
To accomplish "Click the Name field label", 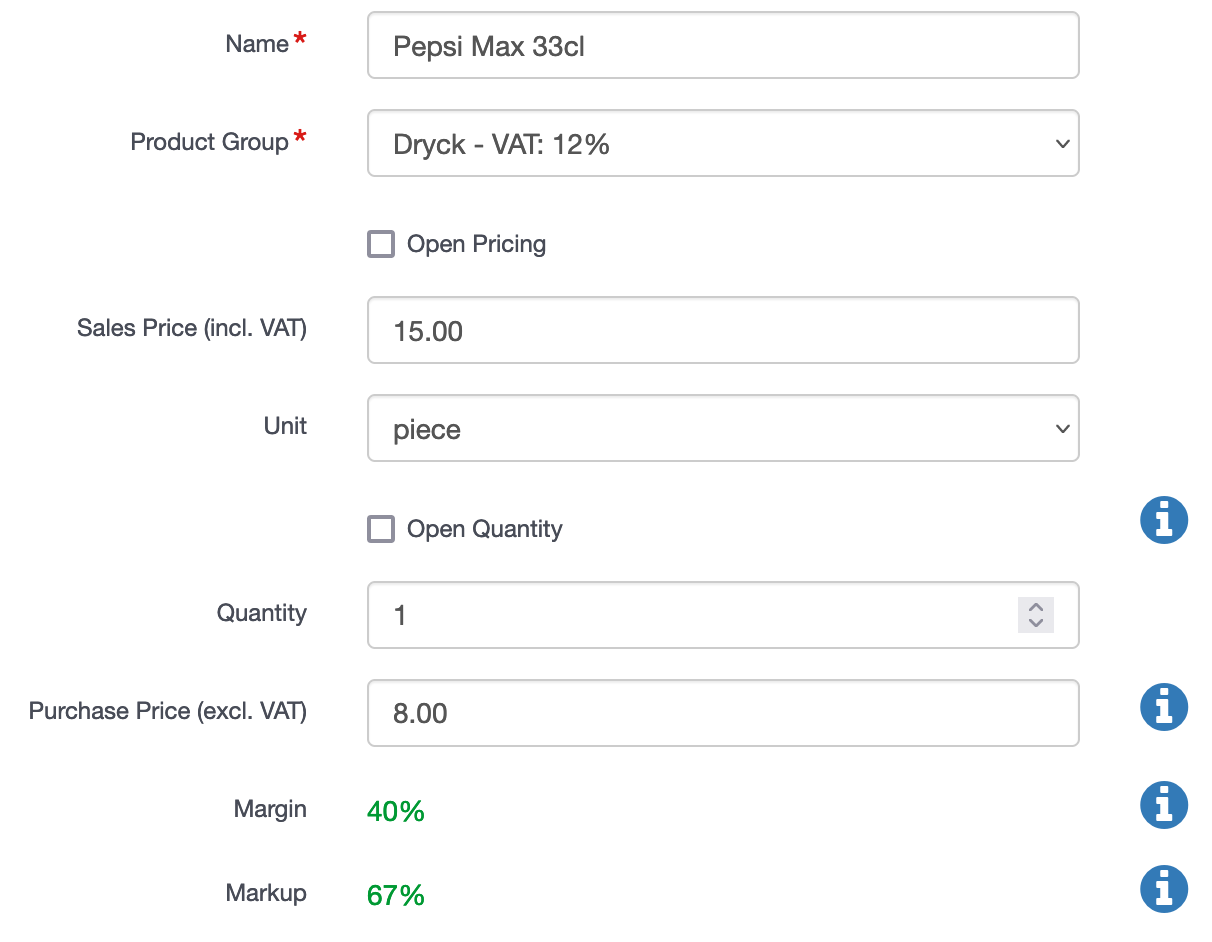I will (257, 44).
